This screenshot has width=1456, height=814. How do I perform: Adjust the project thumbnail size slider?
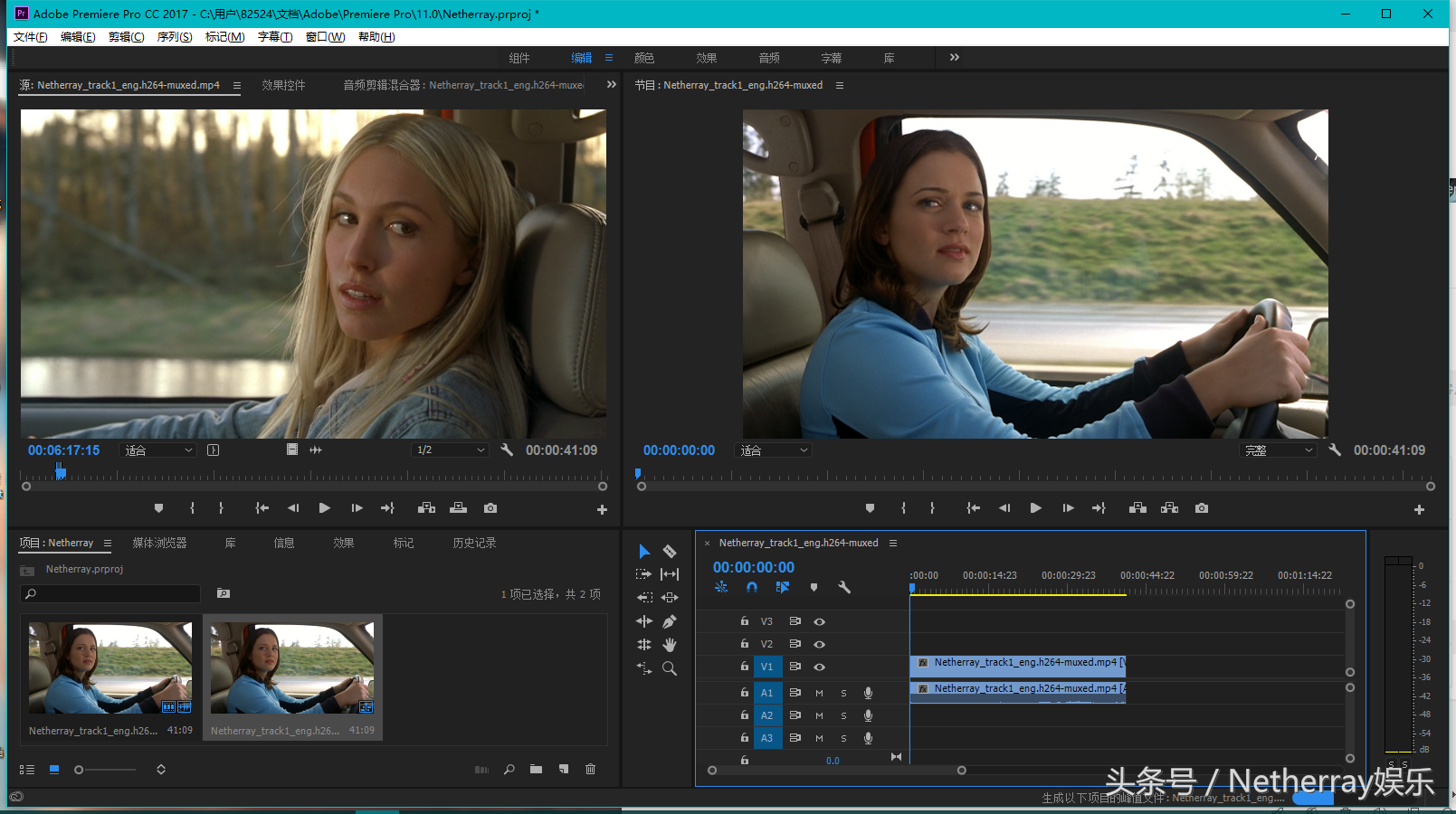coord(80,770)
